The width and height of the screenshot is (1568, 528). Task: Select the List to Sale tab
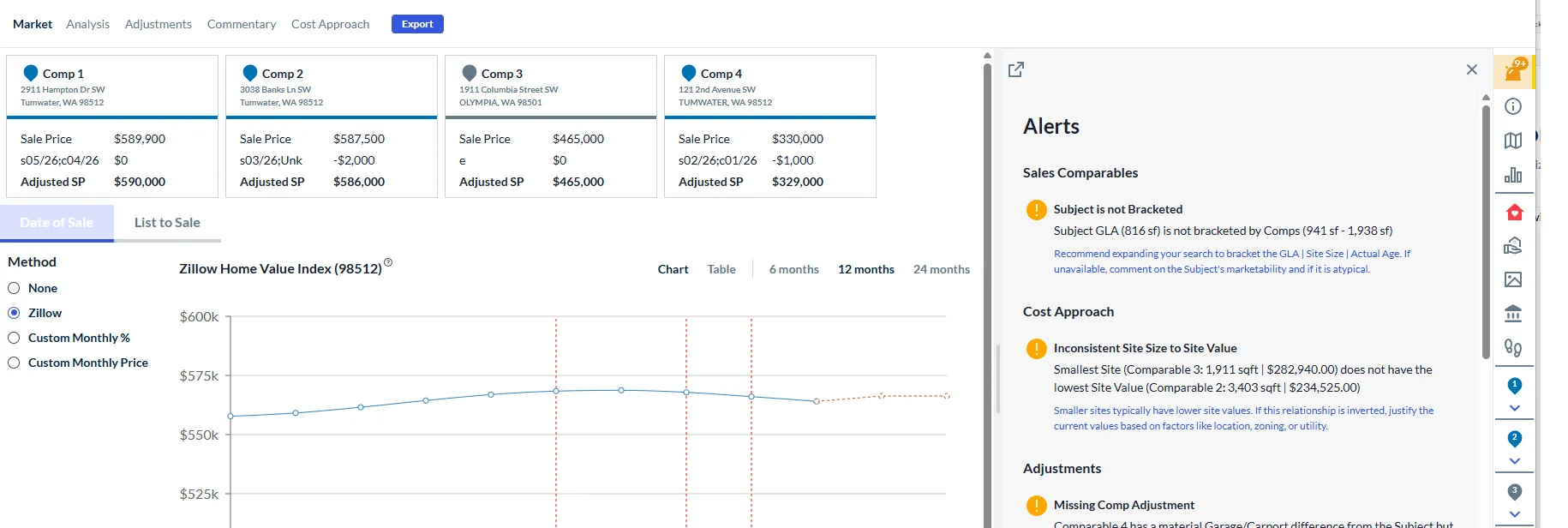point(167,223)
